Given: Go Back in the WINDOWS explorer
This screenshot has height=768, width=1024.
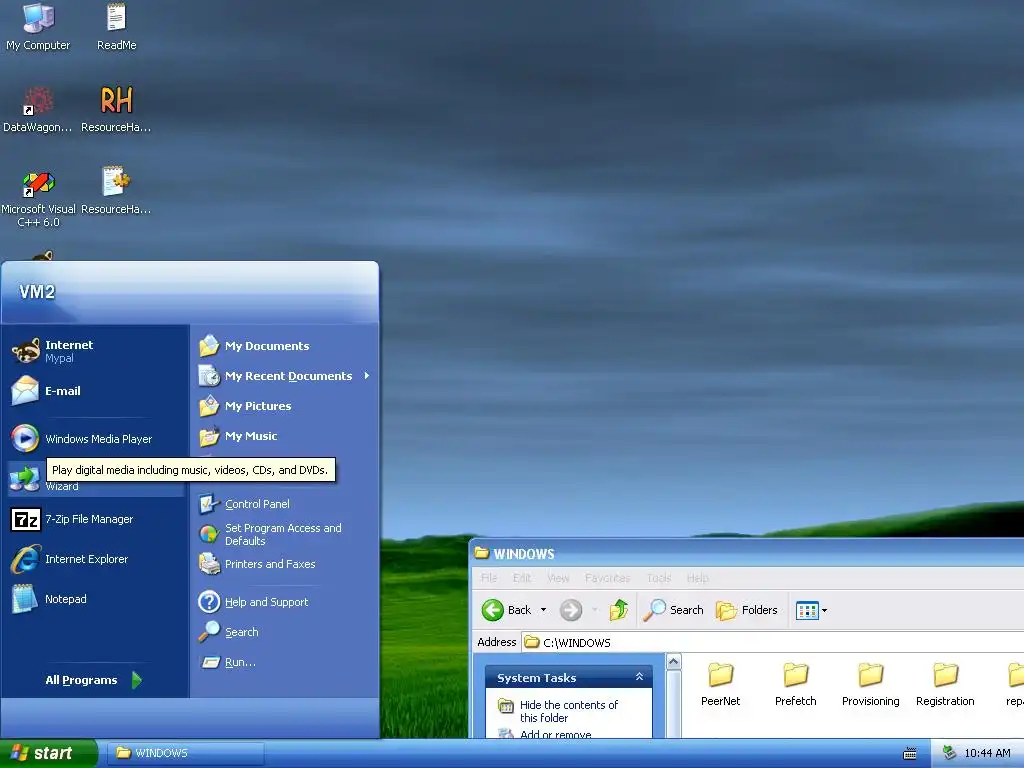Looking at the screenshot, I should pos(507,610).
